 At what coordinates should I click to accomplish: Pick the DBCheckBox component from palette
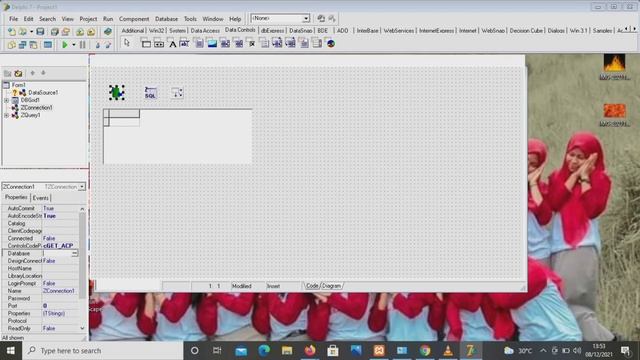click(x=251, y=43)
